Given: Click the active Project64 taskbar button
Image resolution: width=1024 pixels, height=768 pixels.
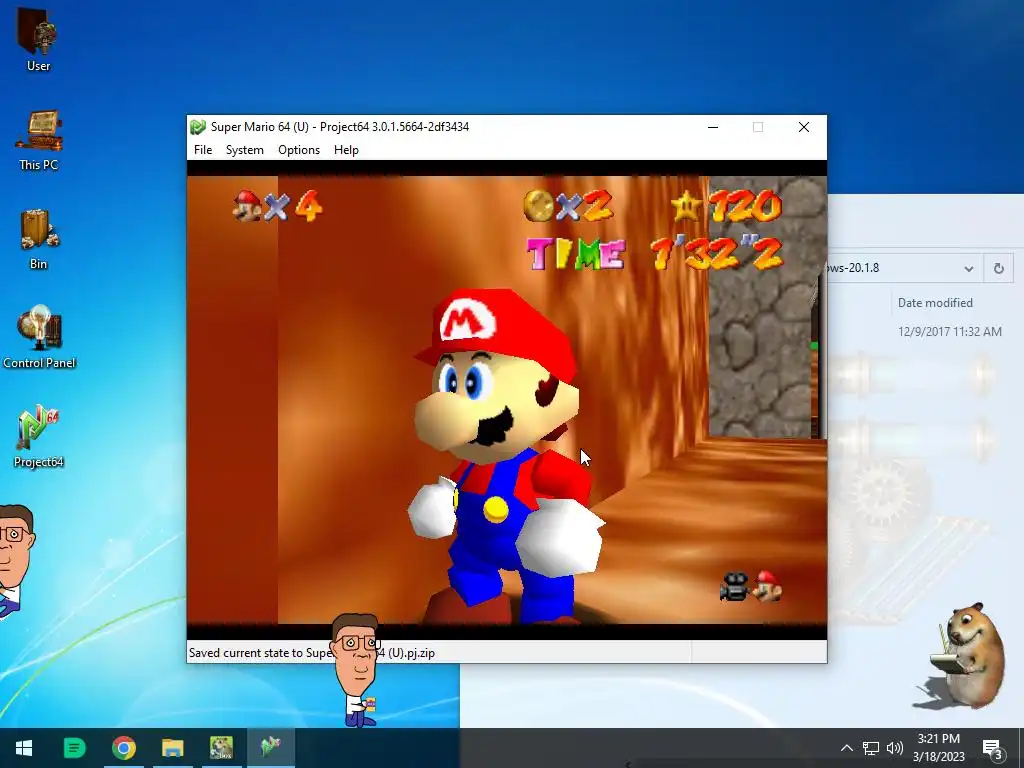Looking at the screenshot, I should pos(270,748).
